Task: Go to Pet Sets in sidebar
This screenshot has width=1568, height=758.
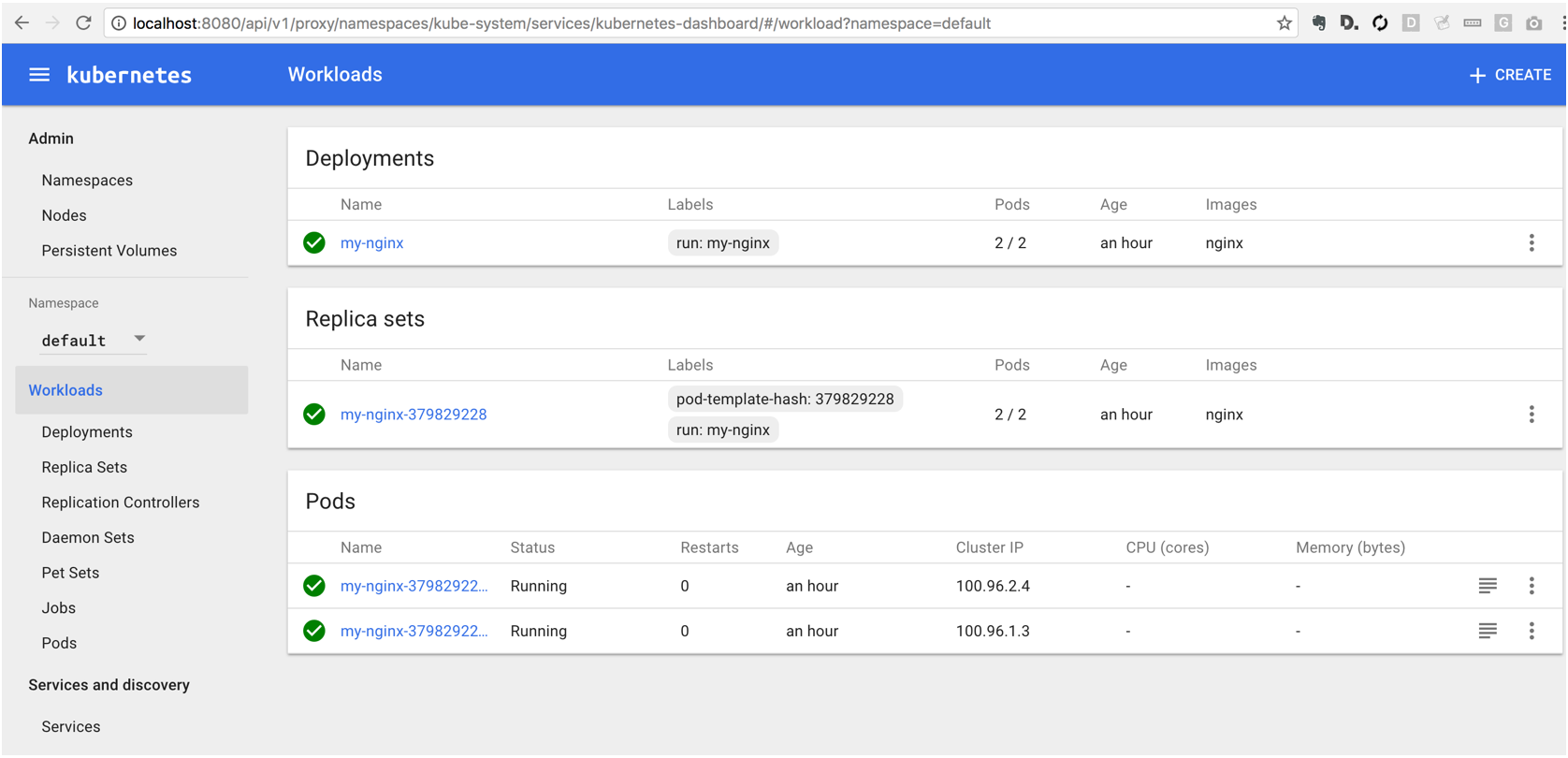Action: click(x=70, y=573)
